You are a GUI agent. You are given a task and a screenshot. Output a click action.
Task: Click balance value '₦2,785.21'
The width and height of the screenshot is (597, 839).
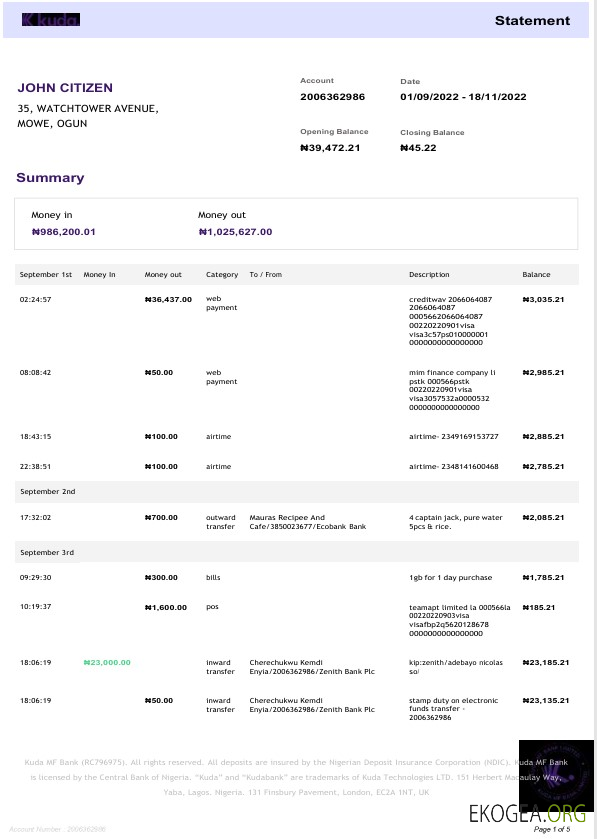(x=543, y=467)
